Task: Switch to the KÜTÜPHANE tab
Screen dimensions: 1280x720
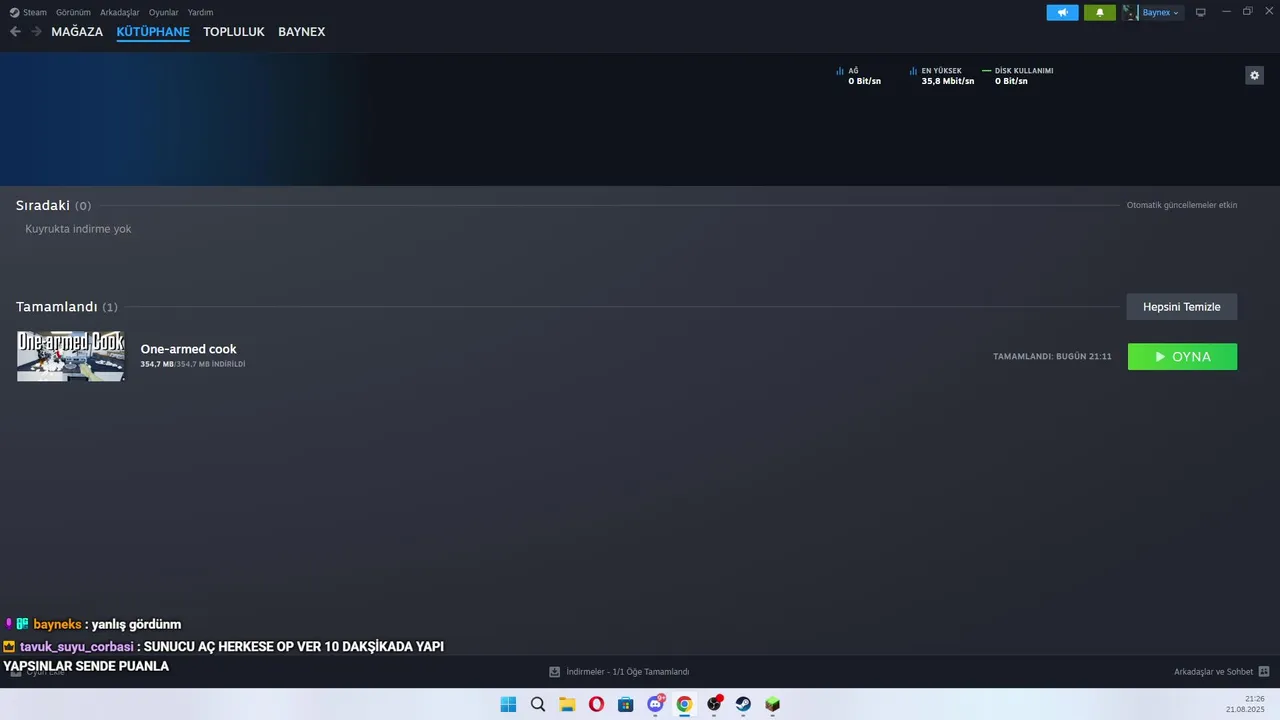Action: [x=153, y=32]
